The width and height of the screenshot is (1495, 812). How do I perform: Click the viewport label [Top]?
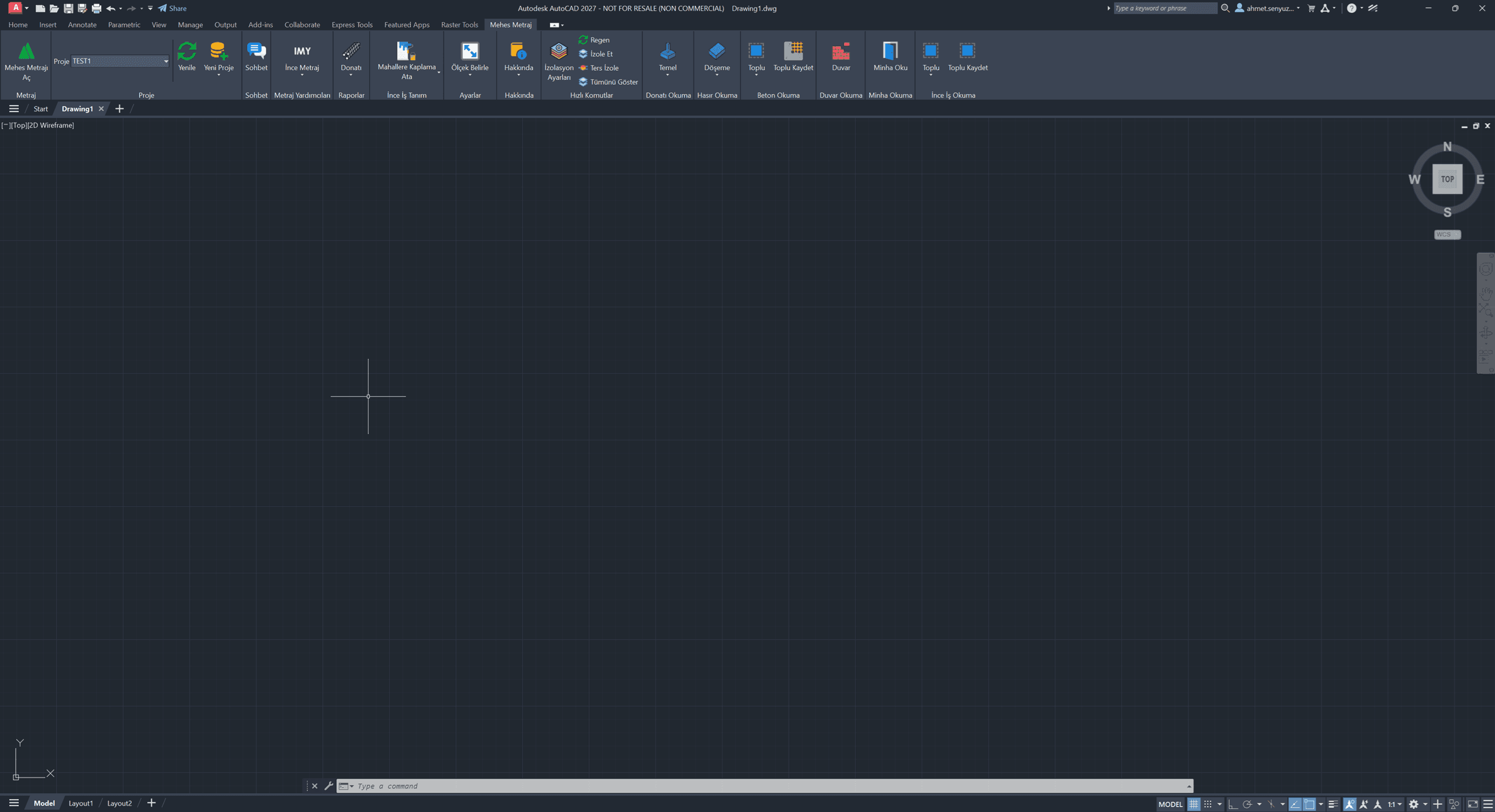pos(19,125)
